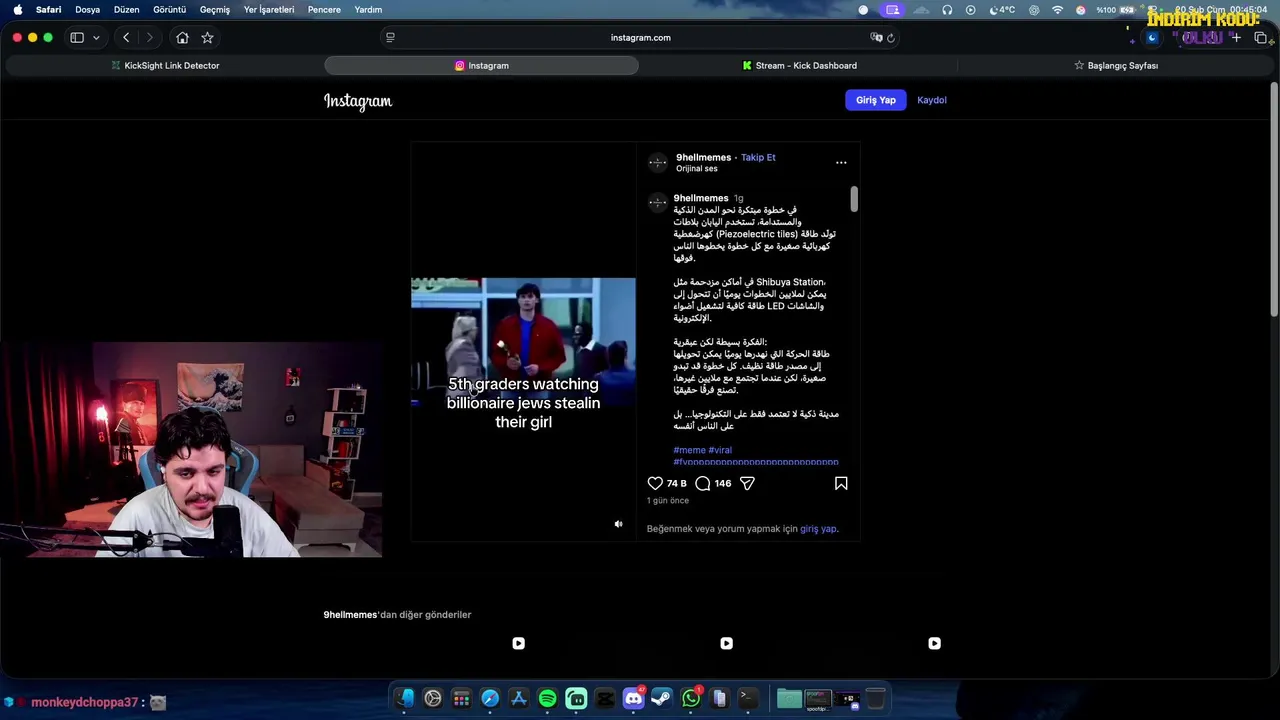
Task: Open Spotify from the Dock
Action: point(547,699)
